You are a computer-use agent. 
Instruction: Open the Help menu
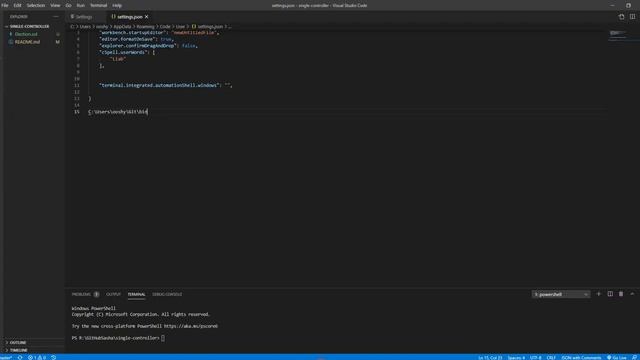tap(117, 6)
